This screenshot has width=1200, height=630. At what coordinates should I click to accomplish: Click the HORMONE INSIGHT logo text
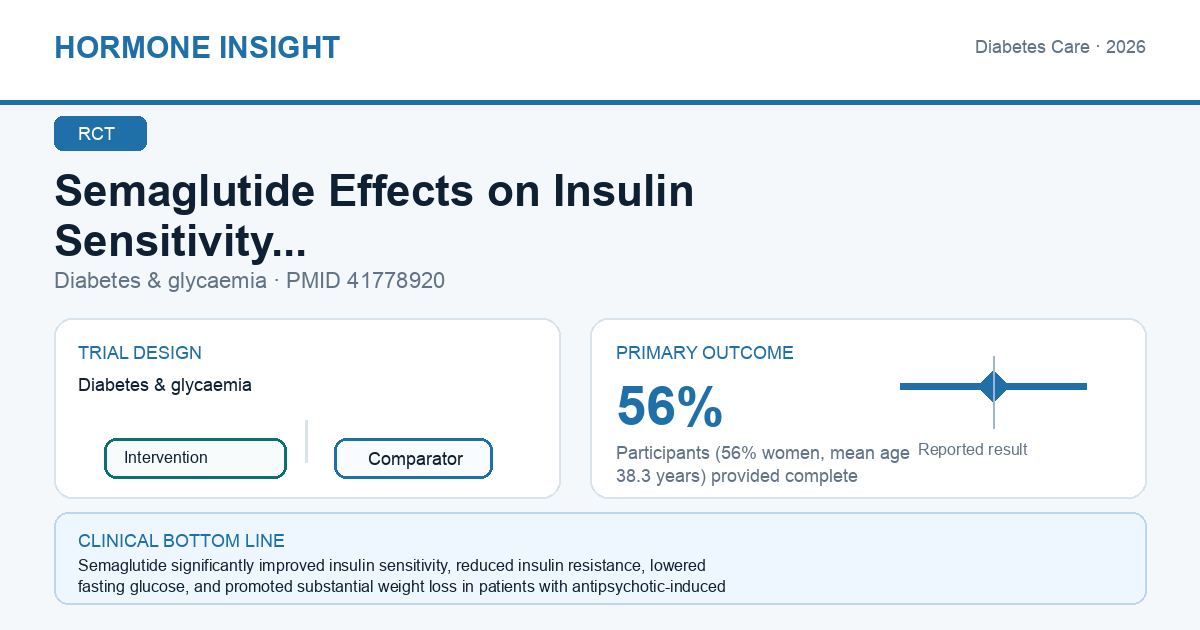point(197,47)
